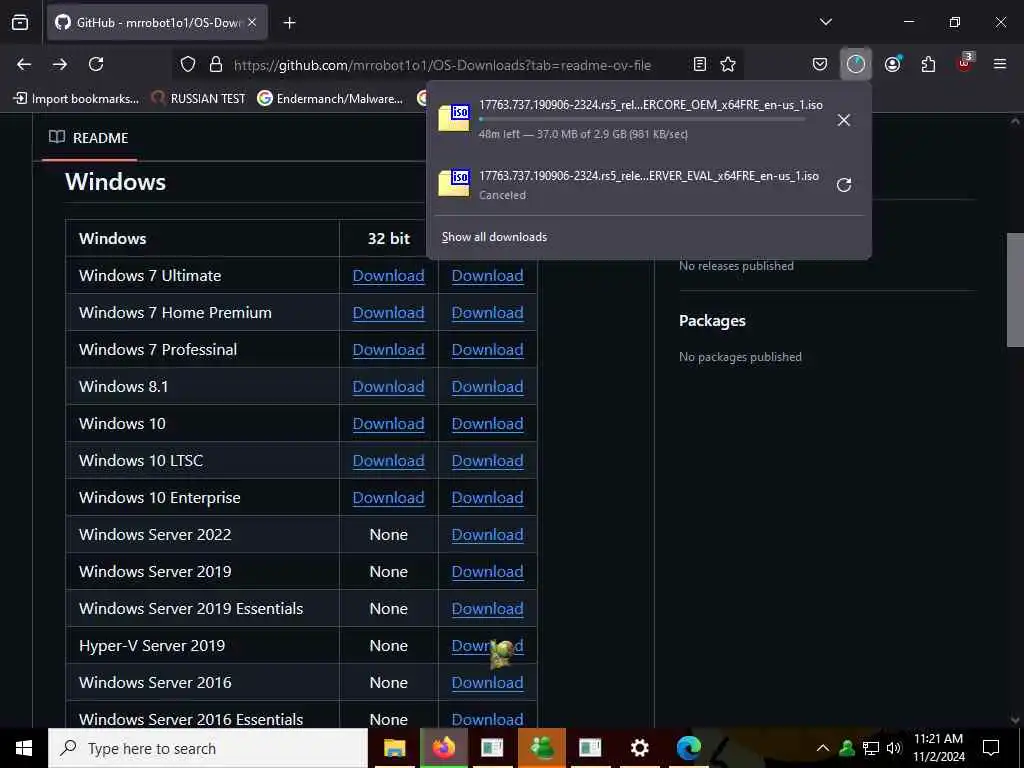This screenshot has width=1024, height=768.
Task: Toggle reader view icon in address bar
Action: 699,64
